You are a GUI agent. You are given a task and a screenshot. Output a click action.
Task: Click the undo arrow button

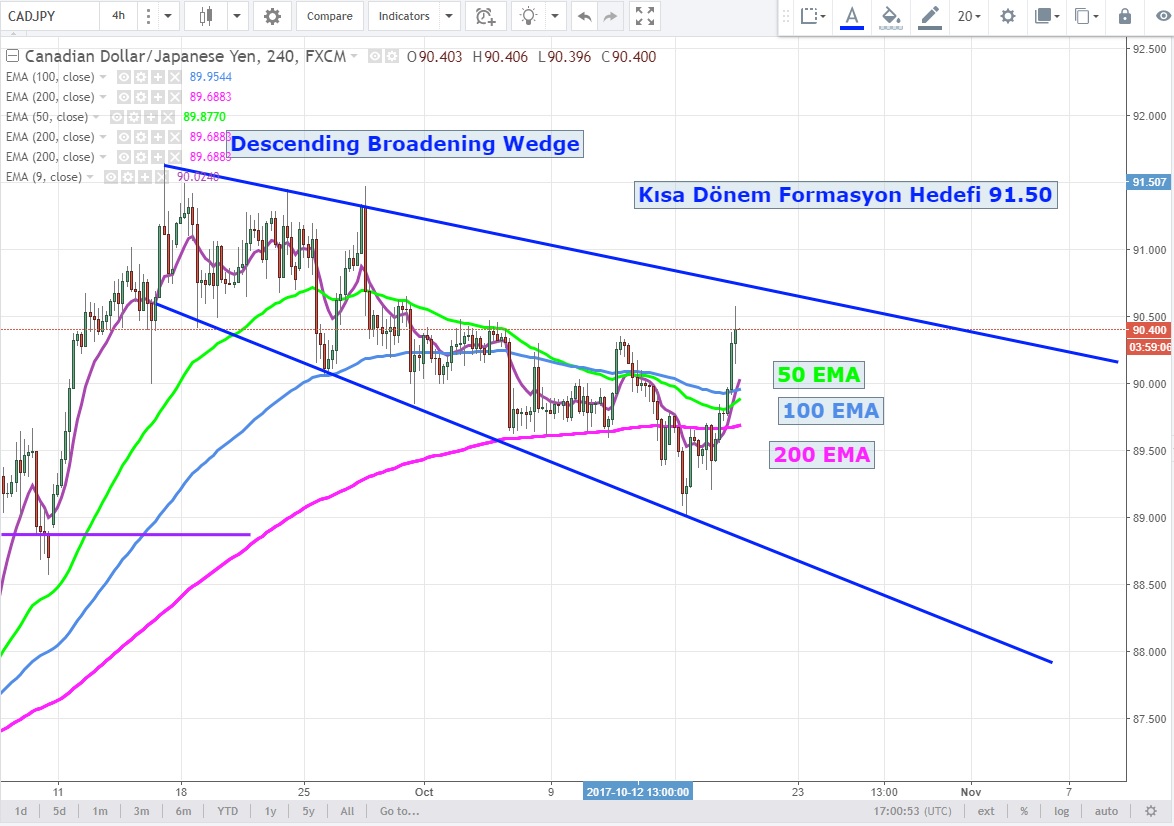[x=584, y=16]
